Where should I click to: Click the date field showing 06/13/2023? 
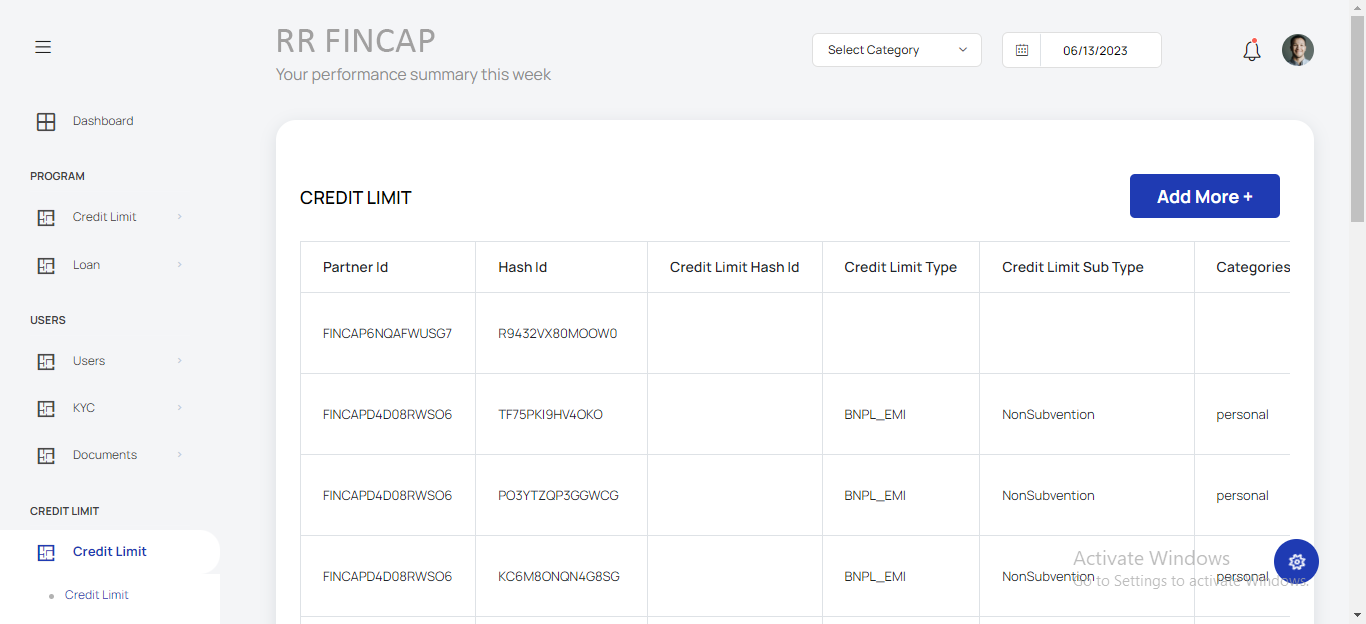[1095, 50]
